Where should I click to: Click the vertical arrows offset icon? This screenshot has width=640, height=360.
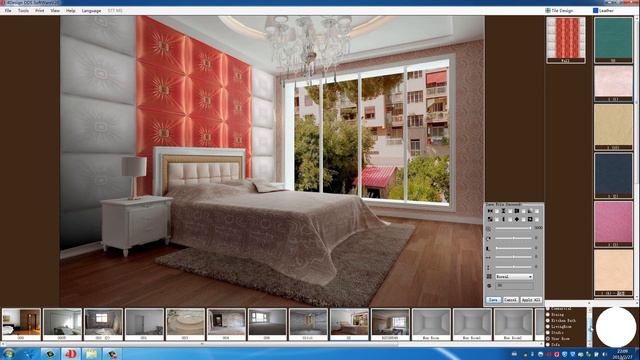tap(489, 267)
